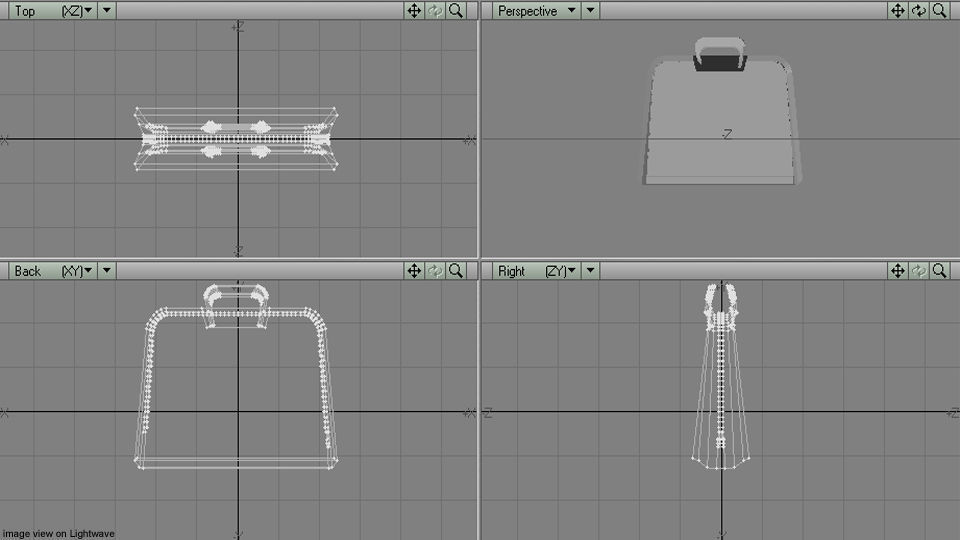
Task: Click the Back viewport rotate icon
Action: click(435, 271)
